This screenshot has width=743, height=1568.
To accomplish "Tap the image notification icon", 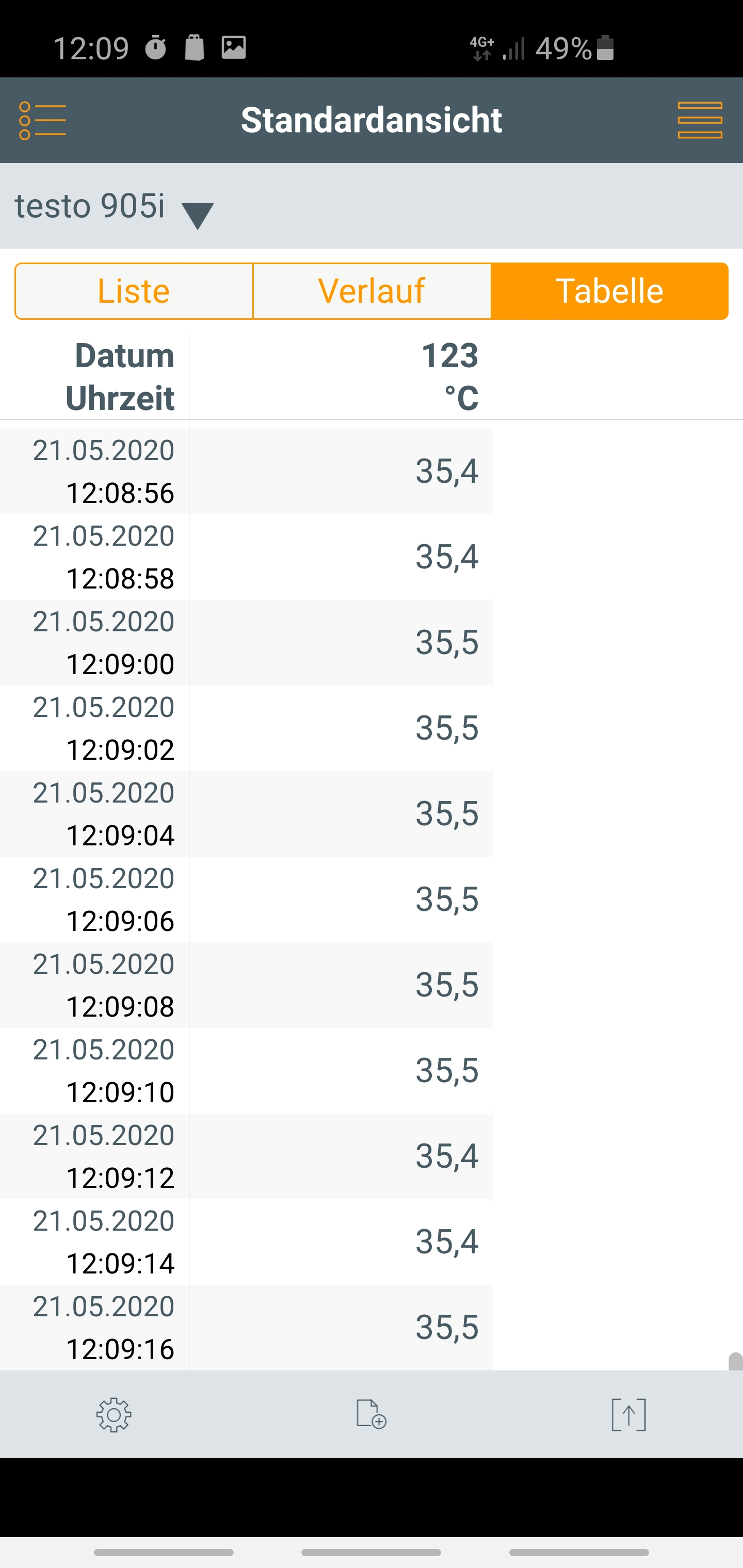I will point(233,47).
